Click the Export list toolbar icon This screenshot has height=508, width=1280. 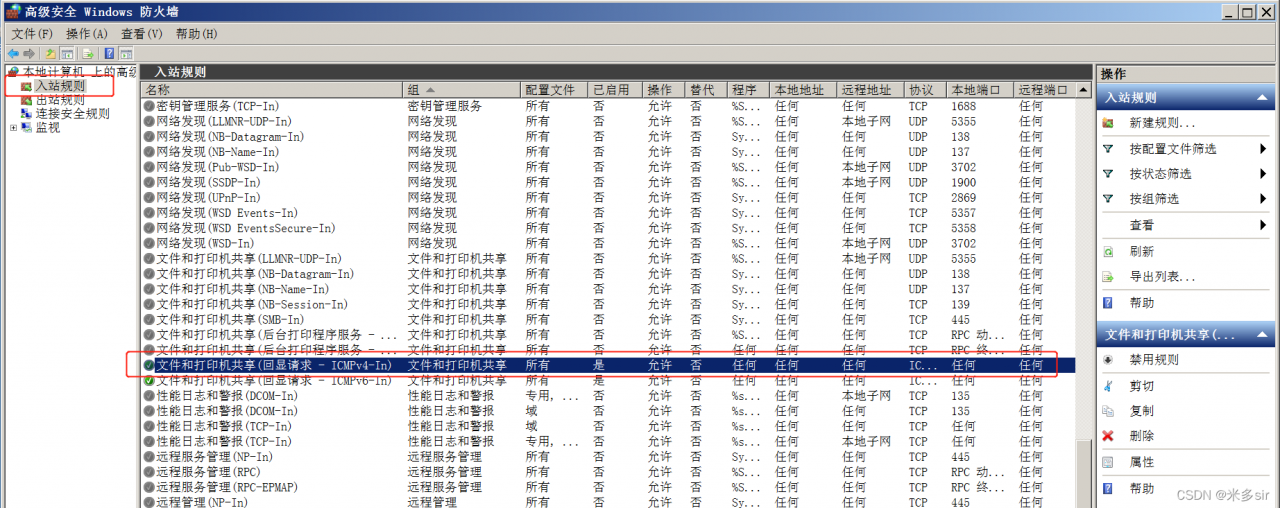tap(88, 53)
